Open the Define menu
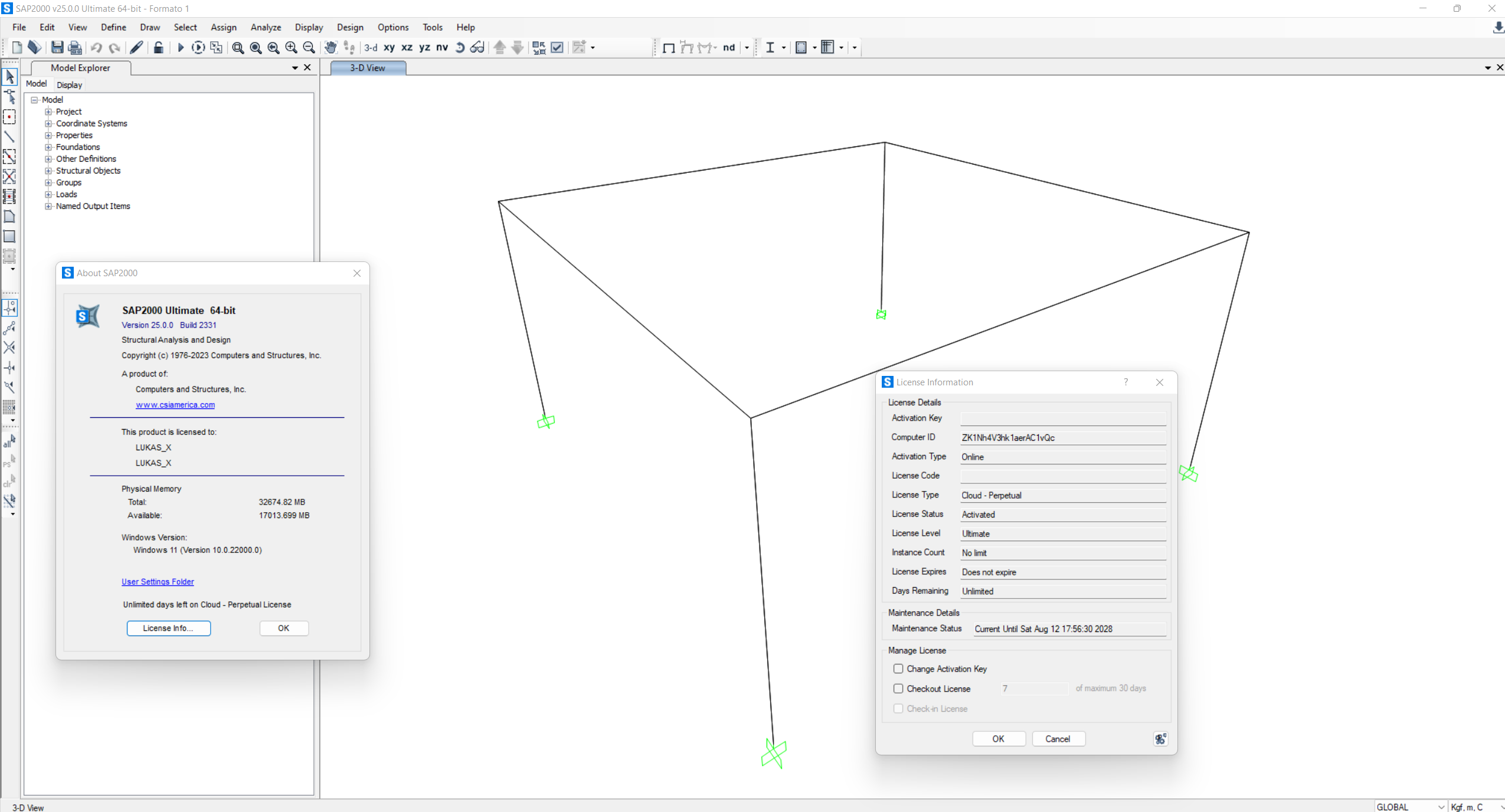 click(113, 27)
